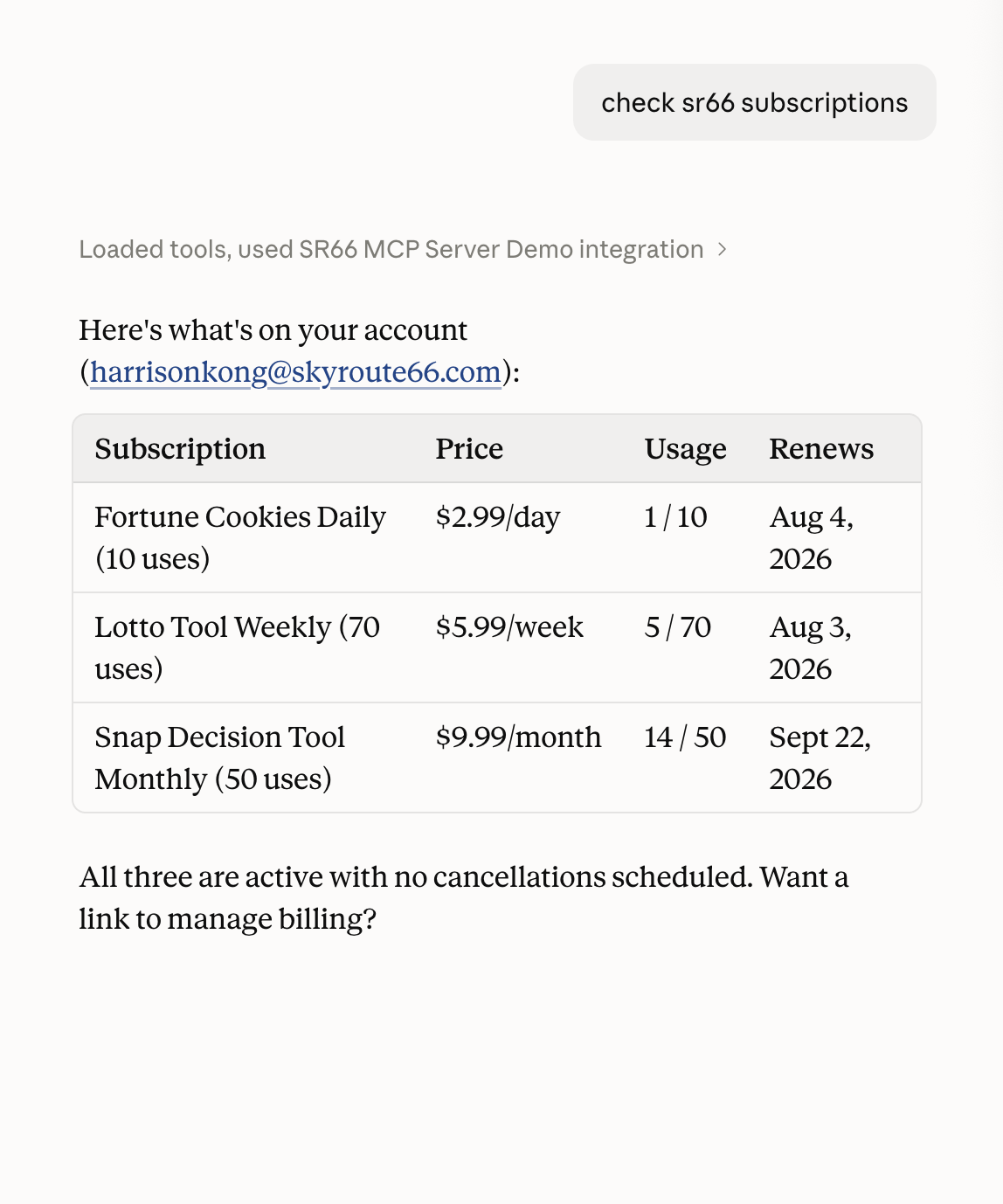Open harrisonkong@skyroute66.com email link

(295, 372)
